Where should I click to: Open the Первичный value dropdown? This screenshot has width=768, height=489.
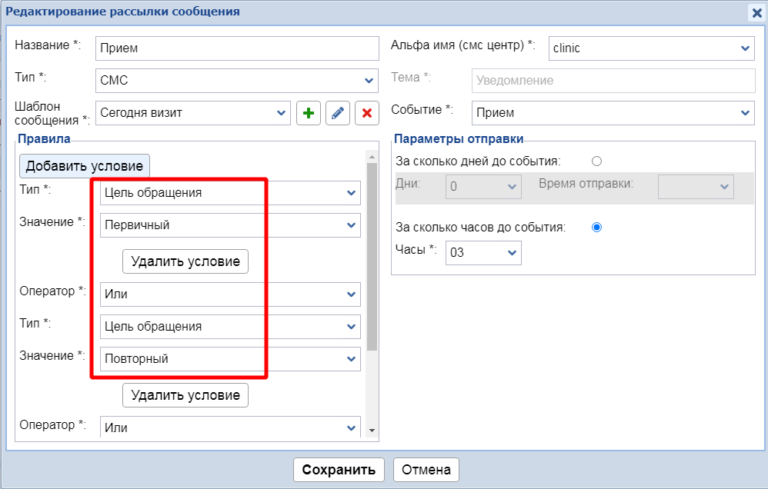[x=230, y=225]
